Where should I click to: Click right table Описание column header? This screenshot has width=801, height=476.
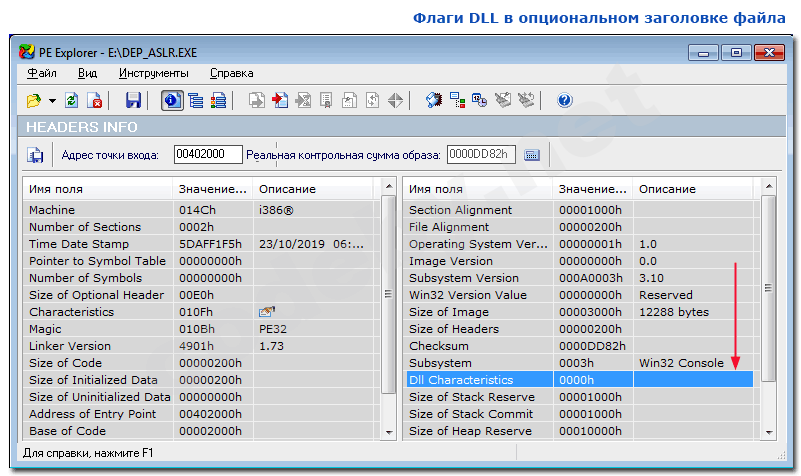coord(692,189)
